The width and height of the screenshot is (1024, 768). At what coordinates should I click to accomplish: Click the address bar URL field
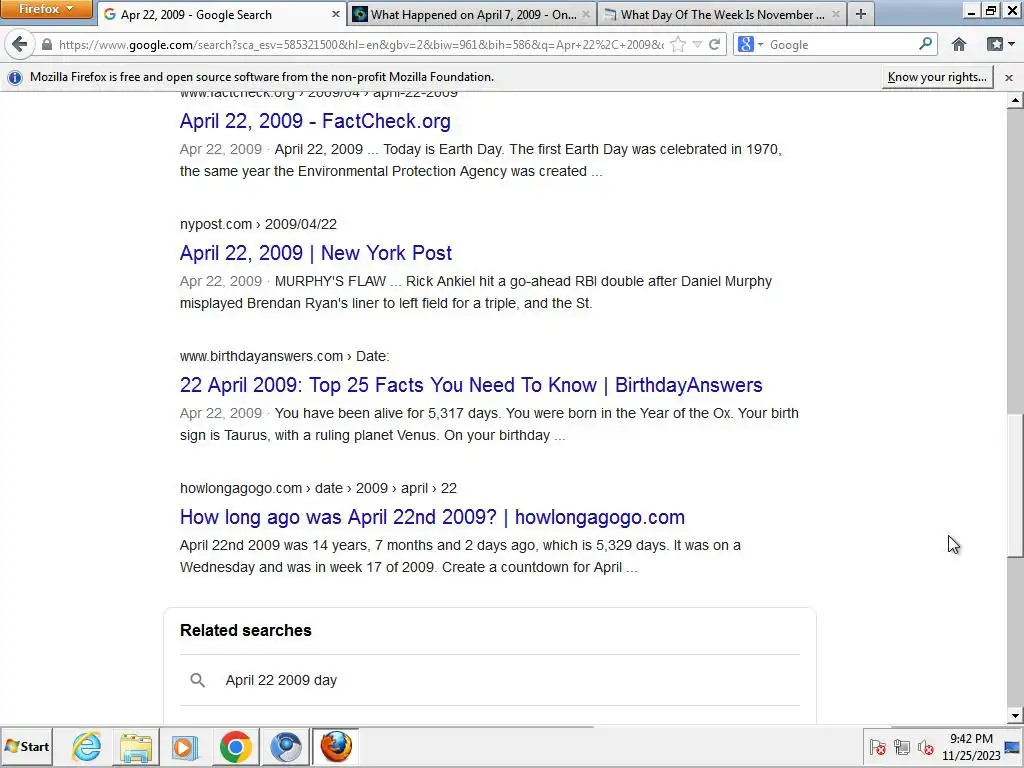coord(360,44)
